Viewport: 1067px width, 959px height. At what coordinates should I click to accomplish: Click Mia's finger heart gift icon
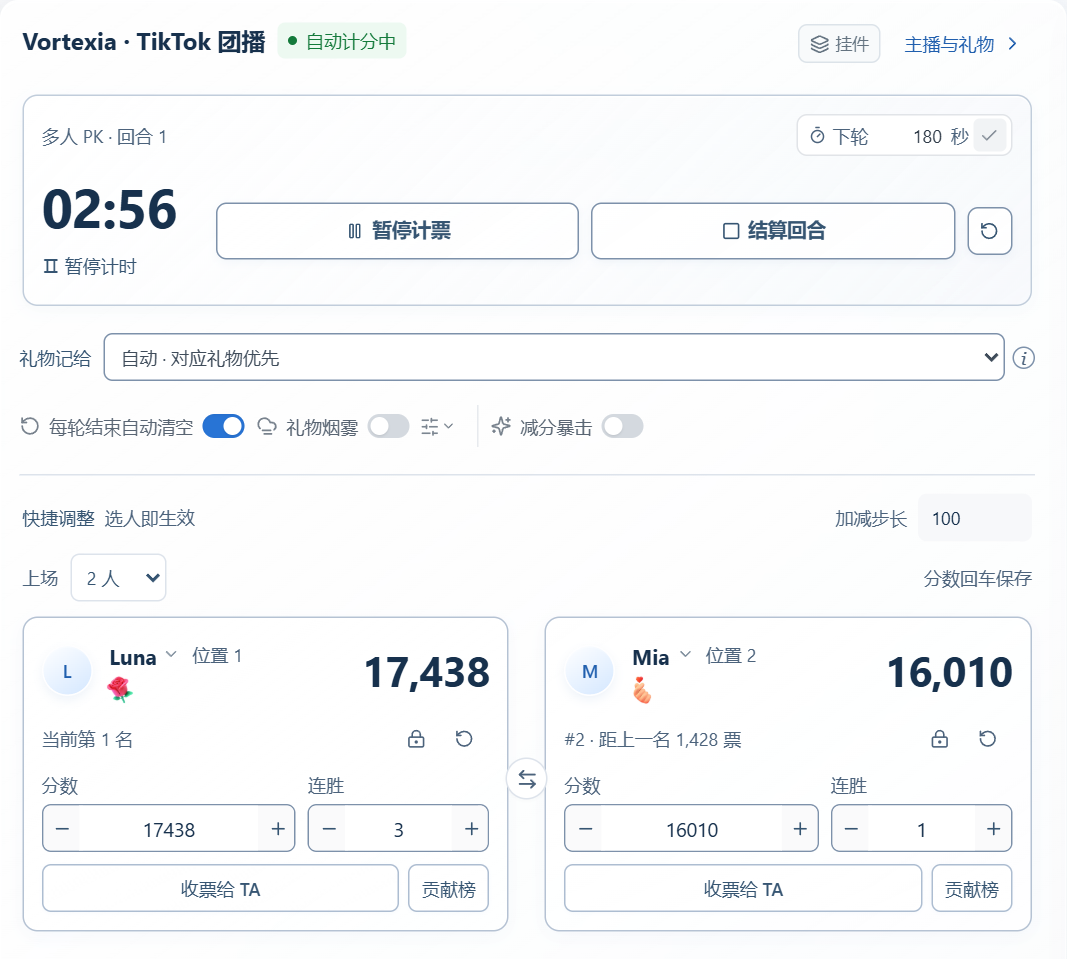coord(642,690)
